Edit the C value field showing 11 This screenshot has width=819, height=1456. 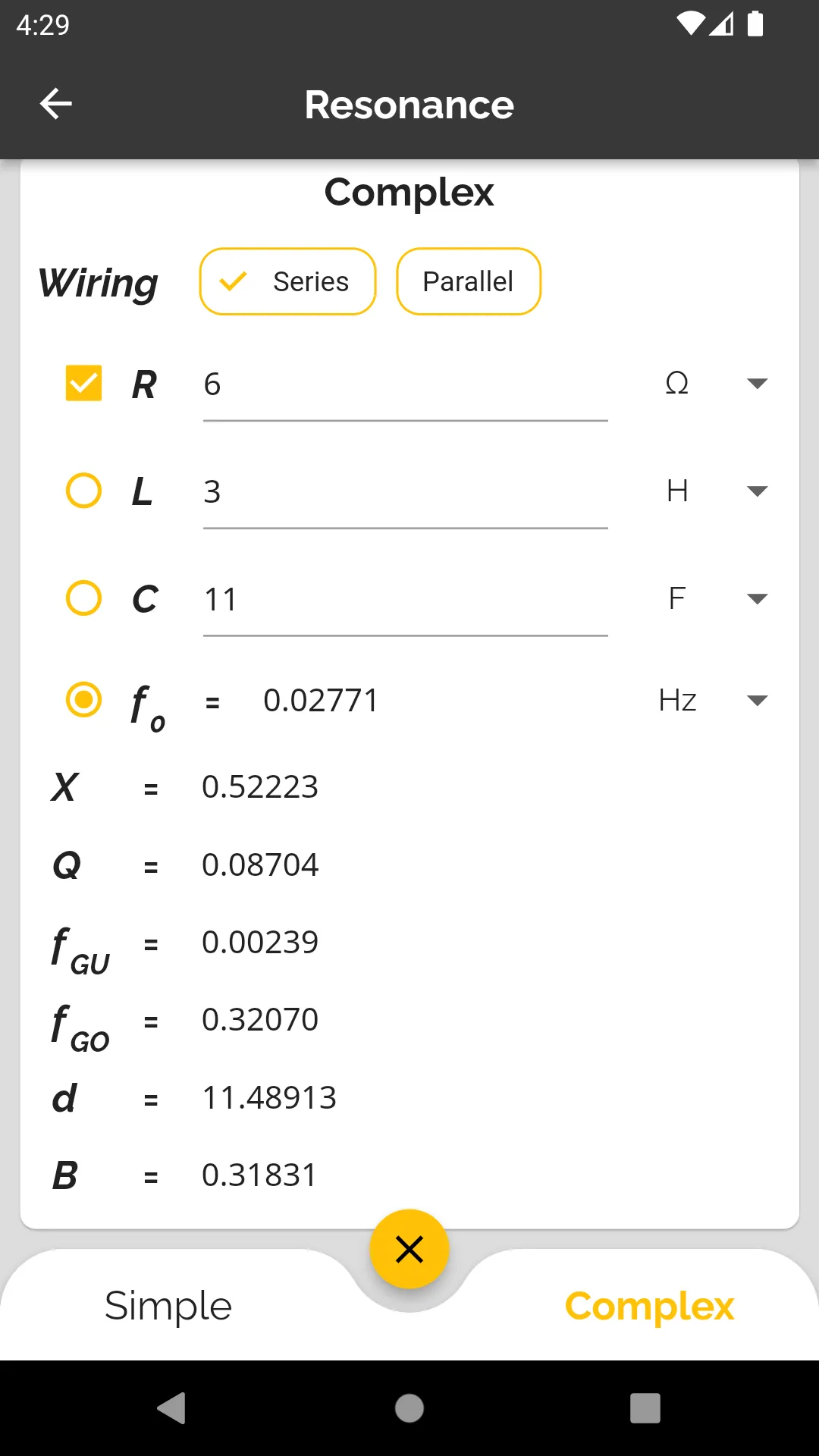click(406, 601)
